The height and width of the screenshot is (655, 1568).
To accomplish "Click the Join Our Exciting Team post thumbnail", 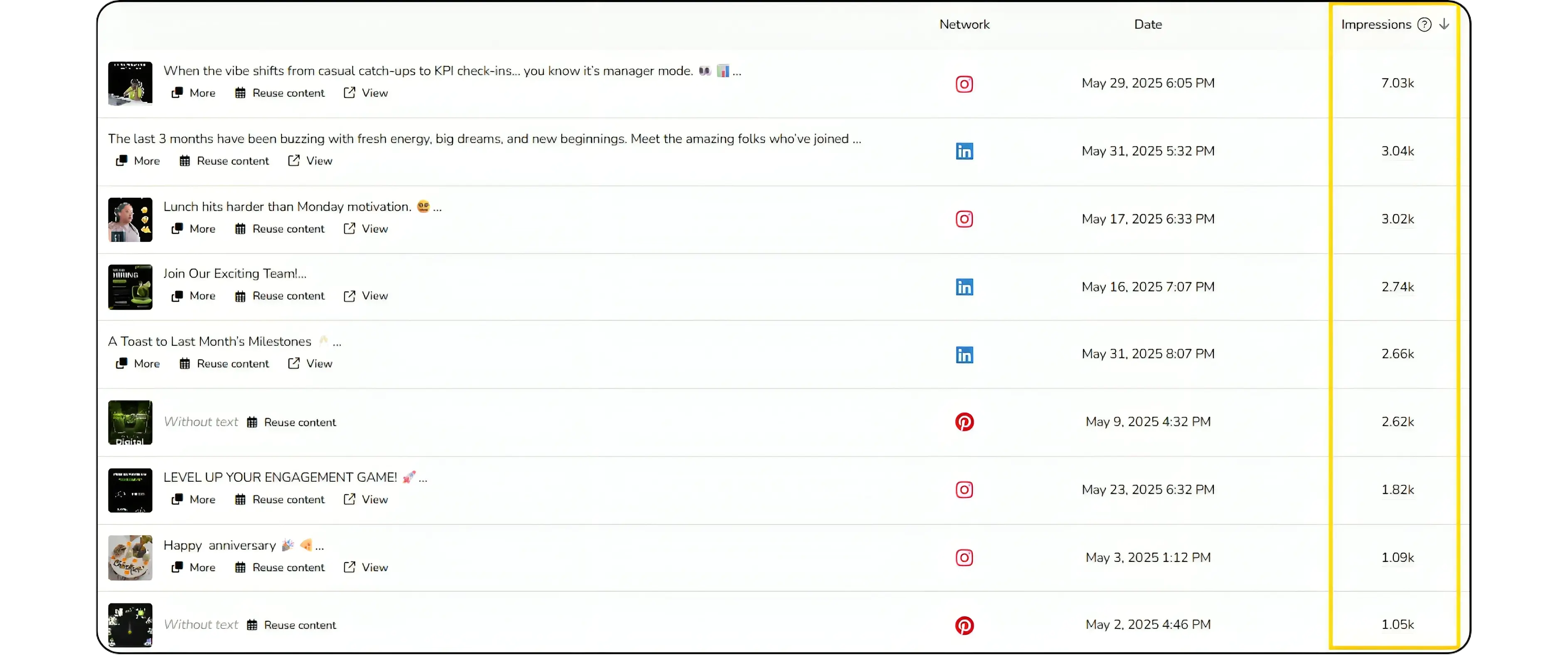I will [x=130, y=287].
